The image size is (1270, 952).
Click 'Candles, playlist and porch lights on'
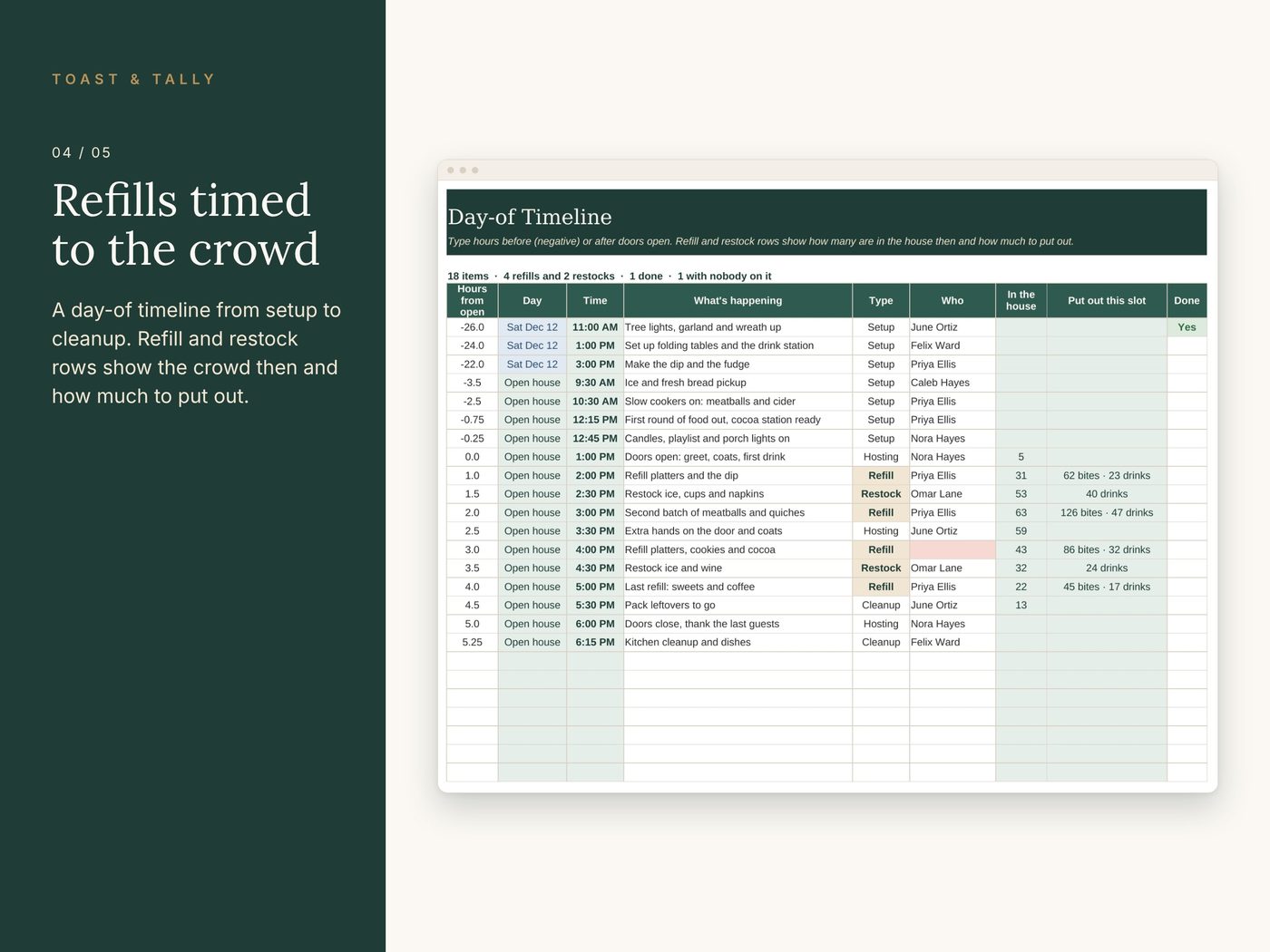pyautogui.click(x=738, y=439)
